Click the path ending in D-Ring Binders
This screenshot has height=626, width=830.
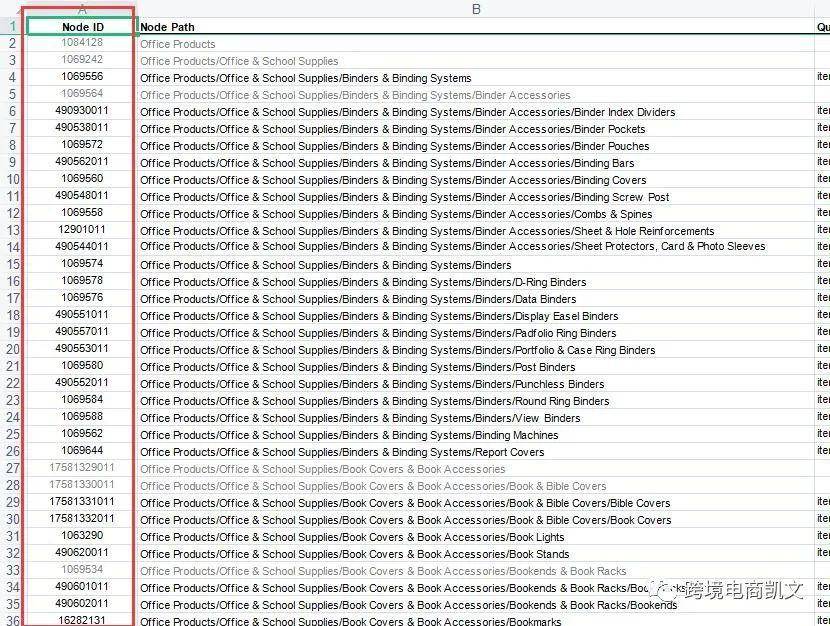[363, 282]
